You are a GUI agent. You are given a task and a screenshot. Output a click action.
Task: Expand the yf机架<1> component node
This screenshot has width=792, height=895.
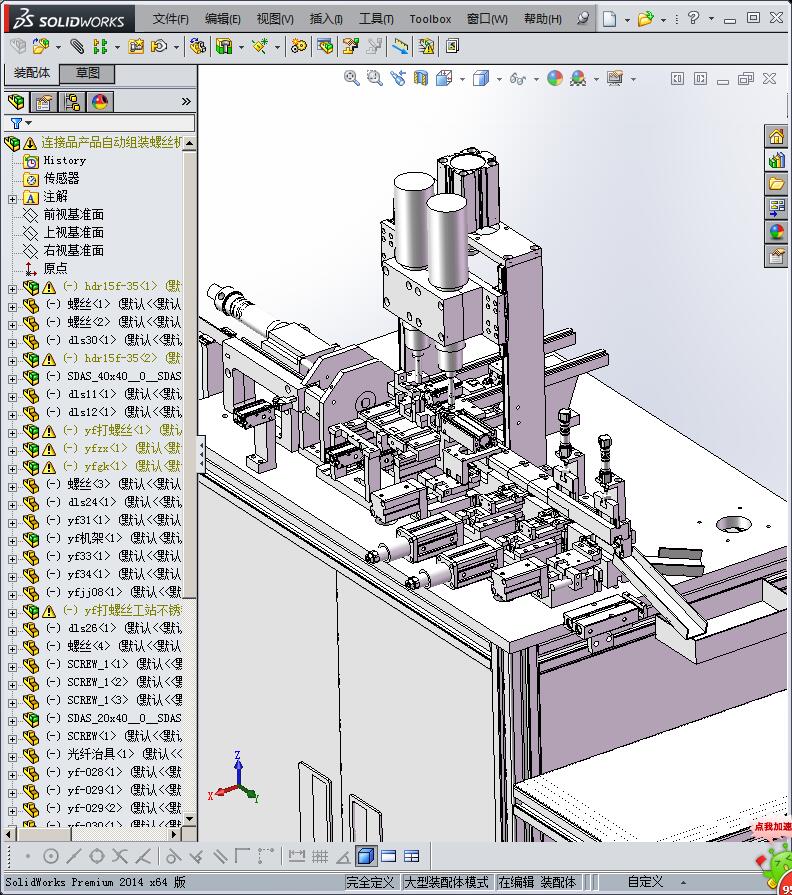tap(12, 541)
